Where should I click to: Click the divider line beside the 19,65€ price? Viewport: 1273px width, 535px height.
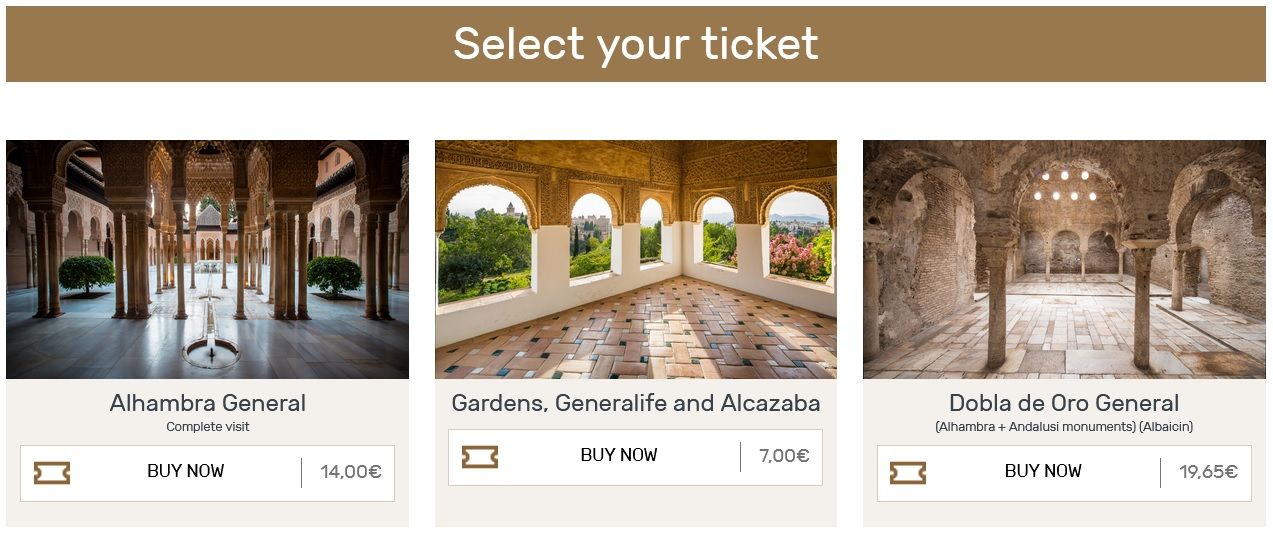[1161, 473]
